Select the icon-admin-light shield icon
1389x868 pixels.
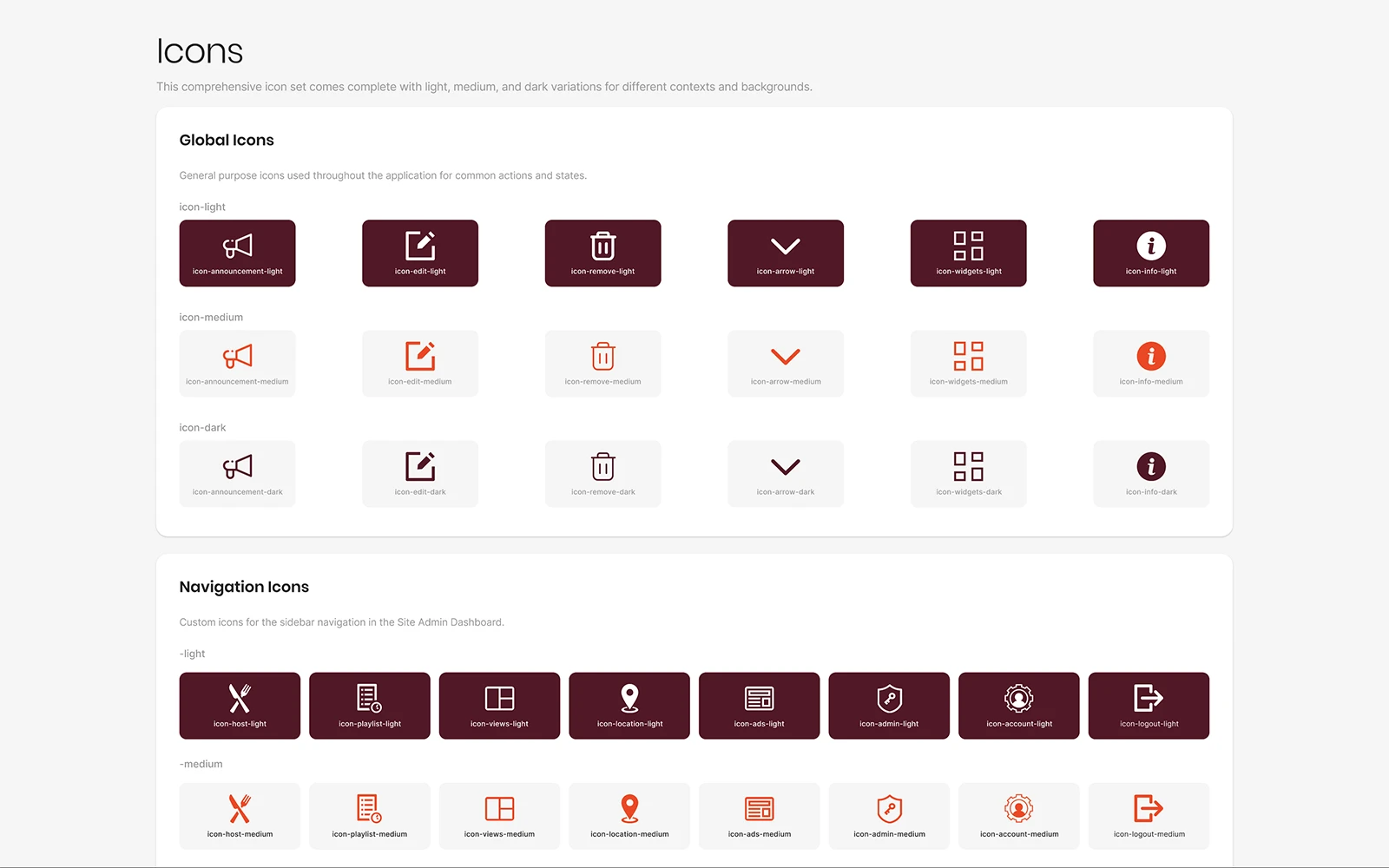point(889,698)
